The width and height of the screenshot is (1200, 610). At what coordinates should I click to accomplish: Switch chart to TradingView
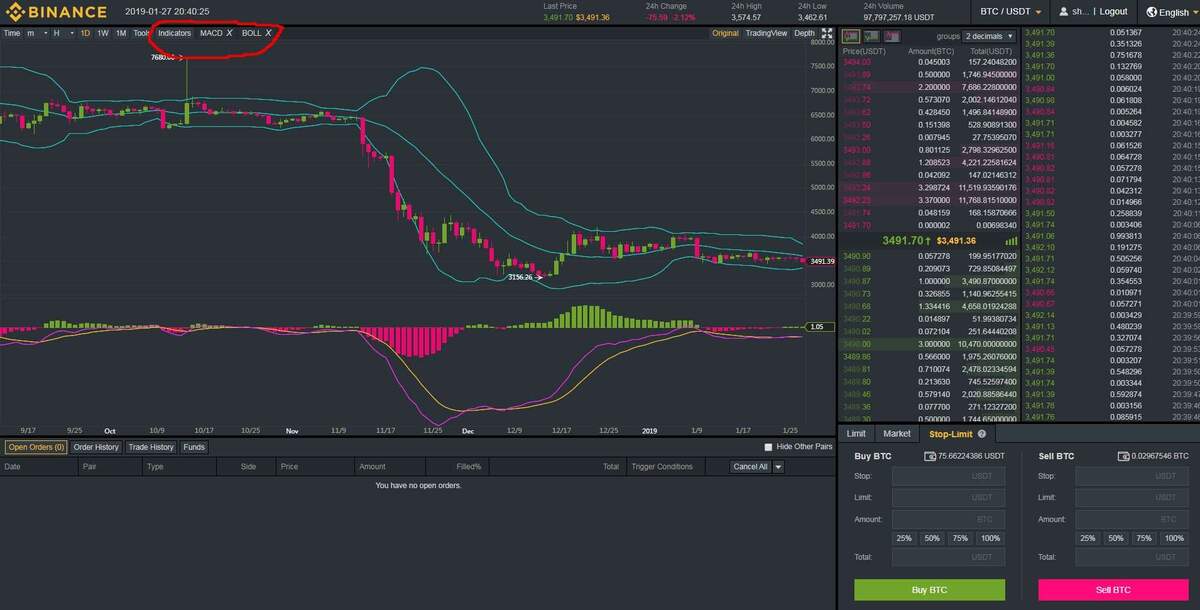[766, 33]
